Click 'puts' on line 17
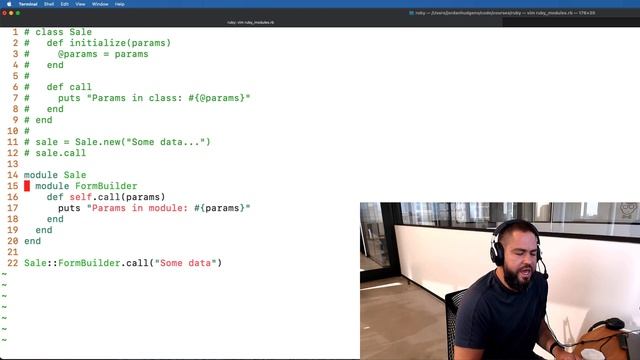The image size is (640, 360). [x=69, y=208]
